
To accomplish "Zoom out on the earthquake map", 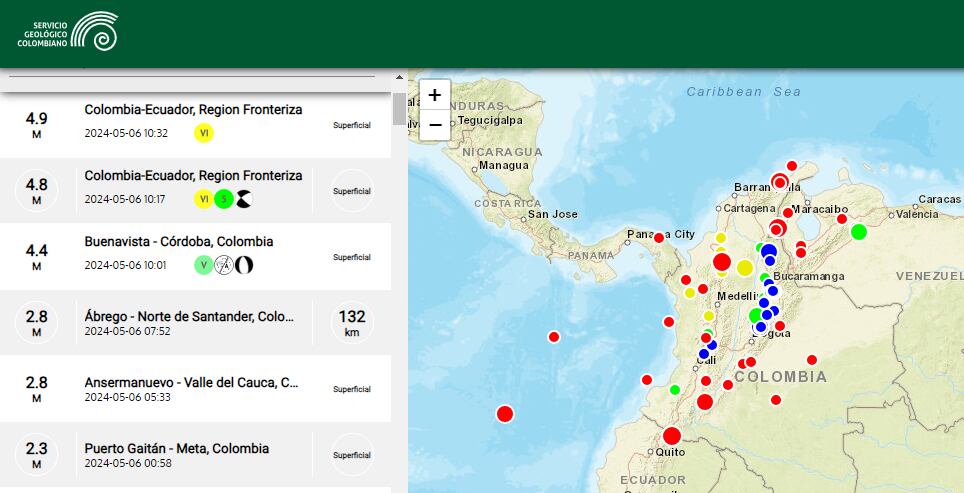I will point(435,126).
